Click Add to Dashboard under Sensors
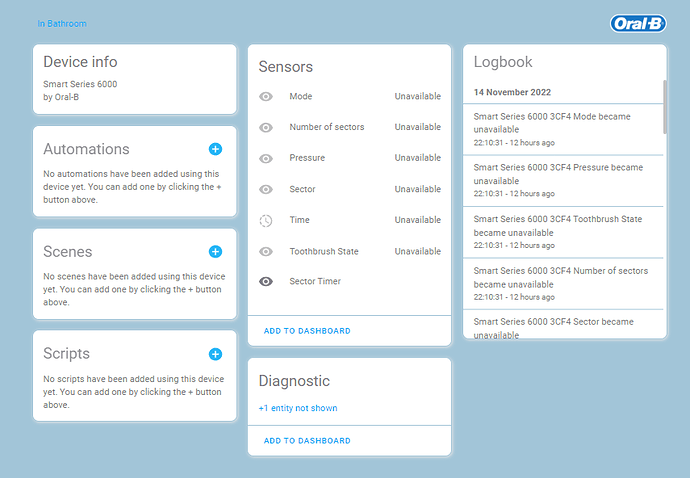Image resolution: width=690 pixels, height=478 pixels. 307,331
